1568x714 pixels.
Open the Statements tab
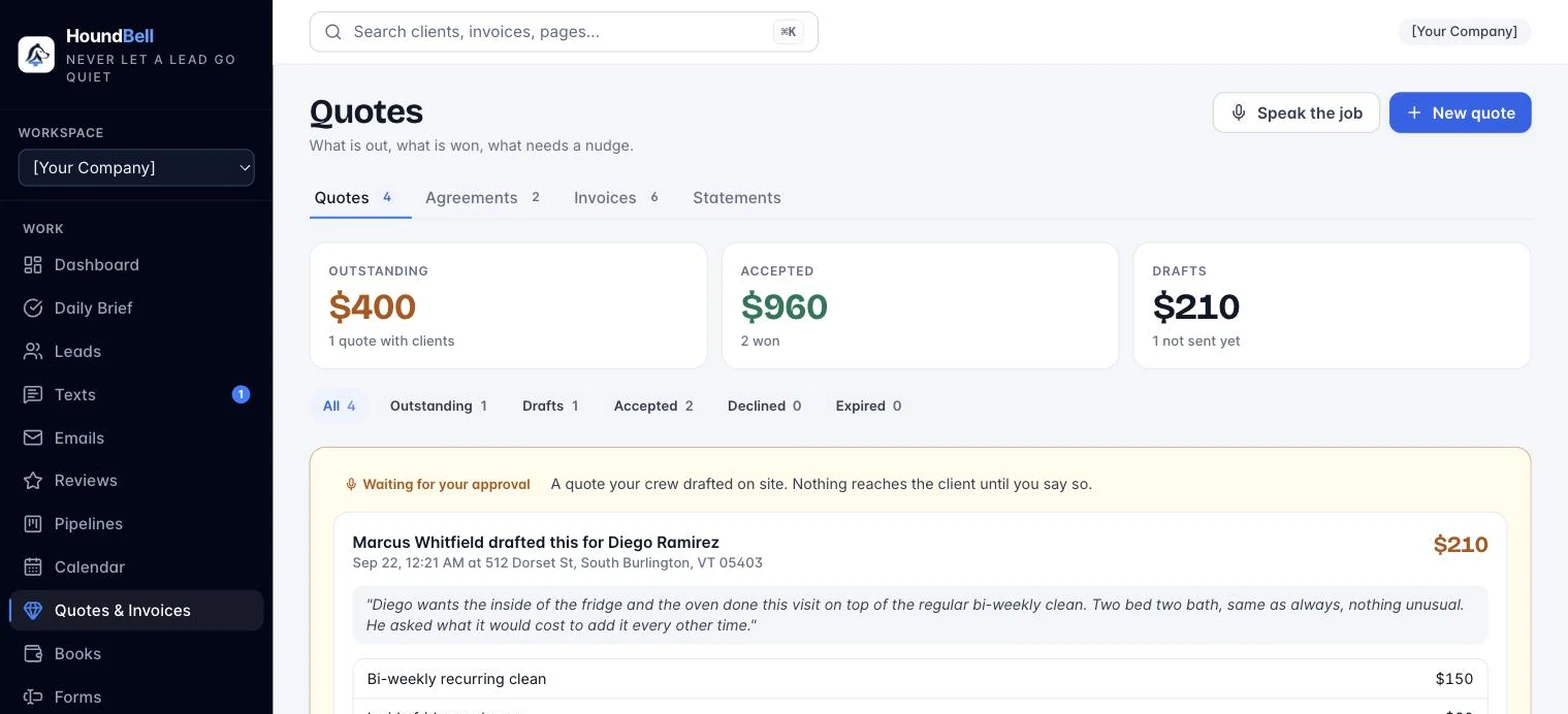pyautogui.click(x=737, y=198)
